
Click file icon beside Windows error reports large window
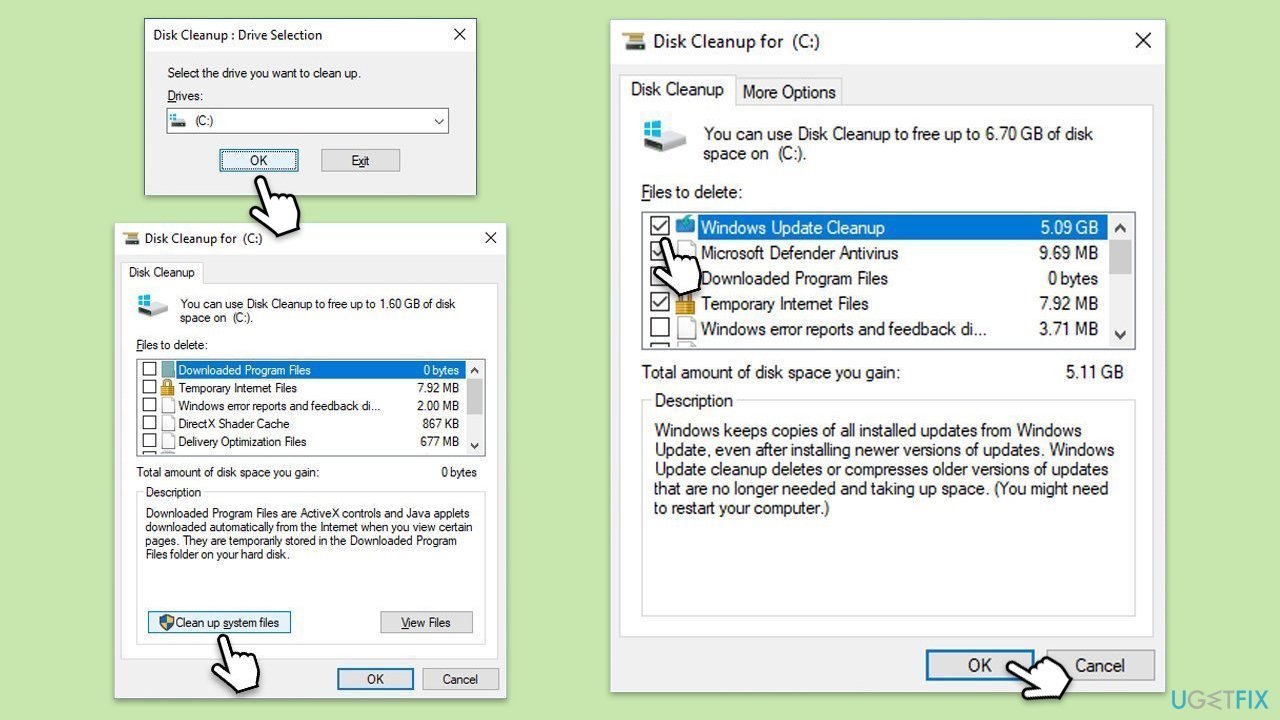tap(685, 328)
